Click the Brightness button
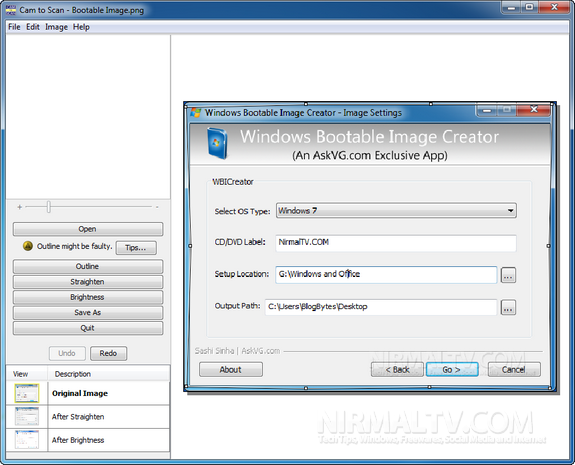The image size is (575, 465). tap(88, 297)
